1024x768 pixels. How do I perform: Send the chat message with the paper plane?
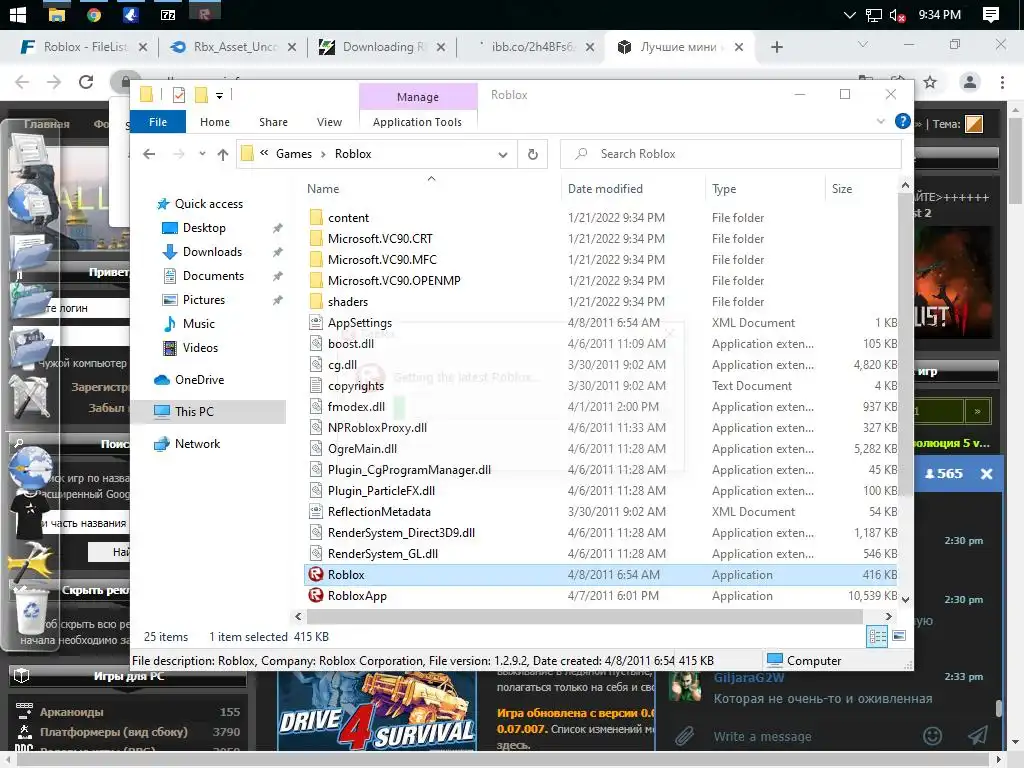(977, 736)
